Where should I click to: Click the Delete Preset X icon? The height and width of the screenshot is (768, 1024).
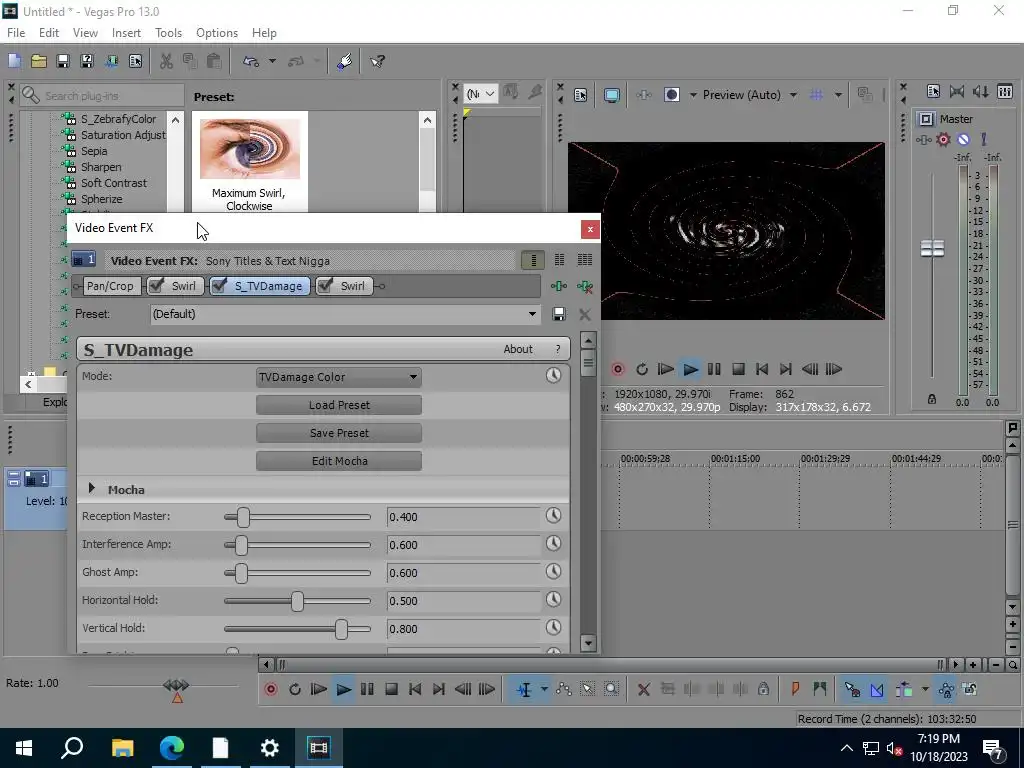click(585, 314)
